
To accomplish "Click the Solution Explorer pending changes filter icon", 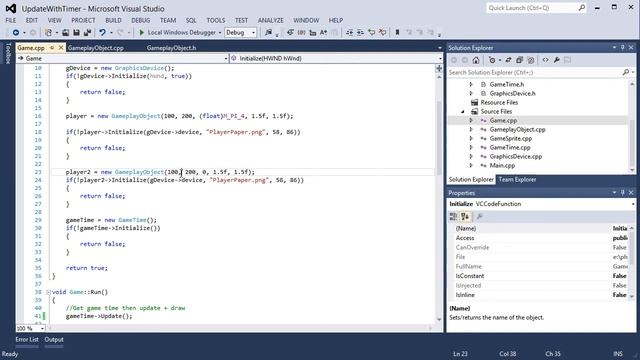I will [493, 60].
